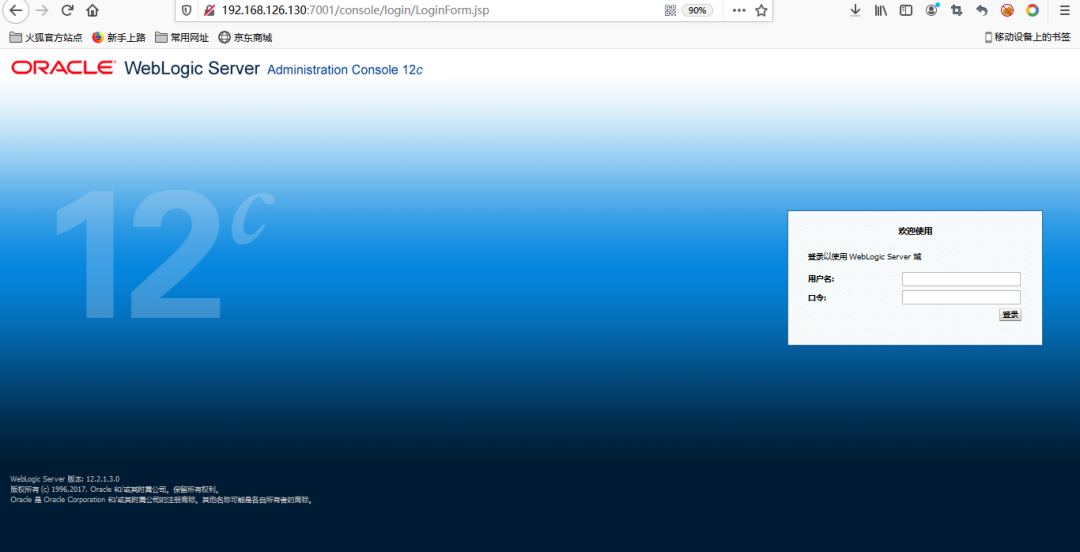Open the 京东商城 bookmark
The width and height of the screenshot is (1080, 552).
click(x=245, y=37)
